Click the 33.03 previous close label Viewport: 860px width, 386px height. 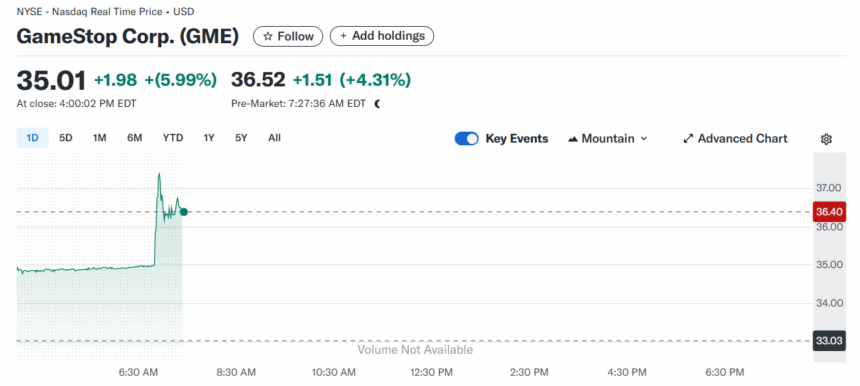point(829,341)
